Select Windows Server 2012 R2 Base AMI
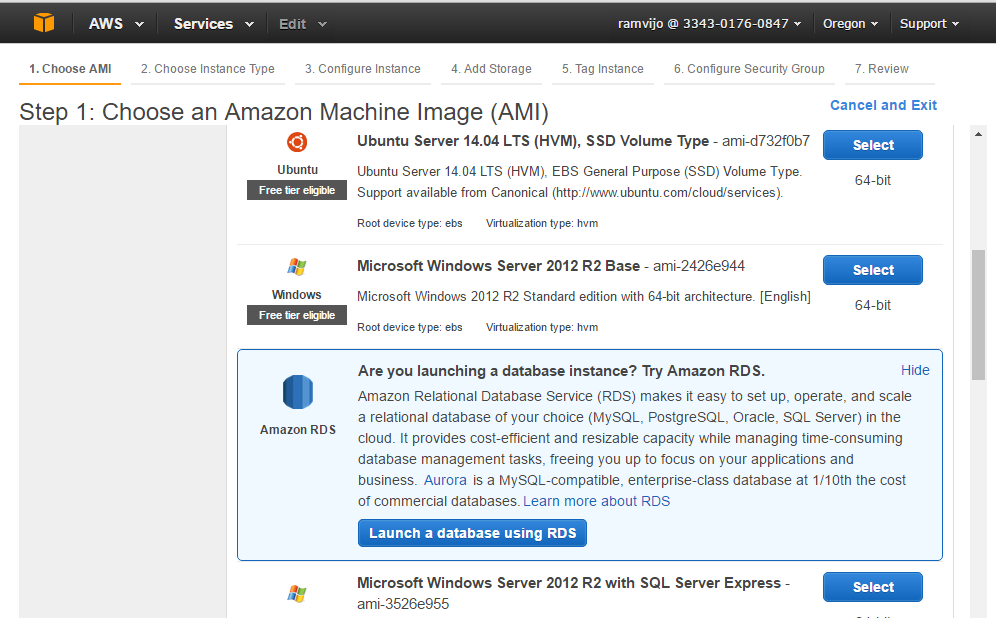 pyautogui.click(x=873, y=270)
